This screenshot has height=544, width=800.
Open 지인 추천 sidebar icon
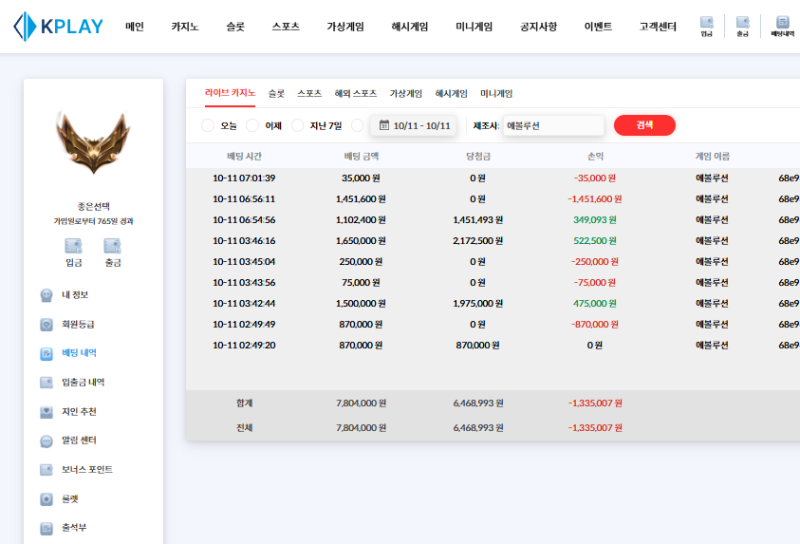46,411
